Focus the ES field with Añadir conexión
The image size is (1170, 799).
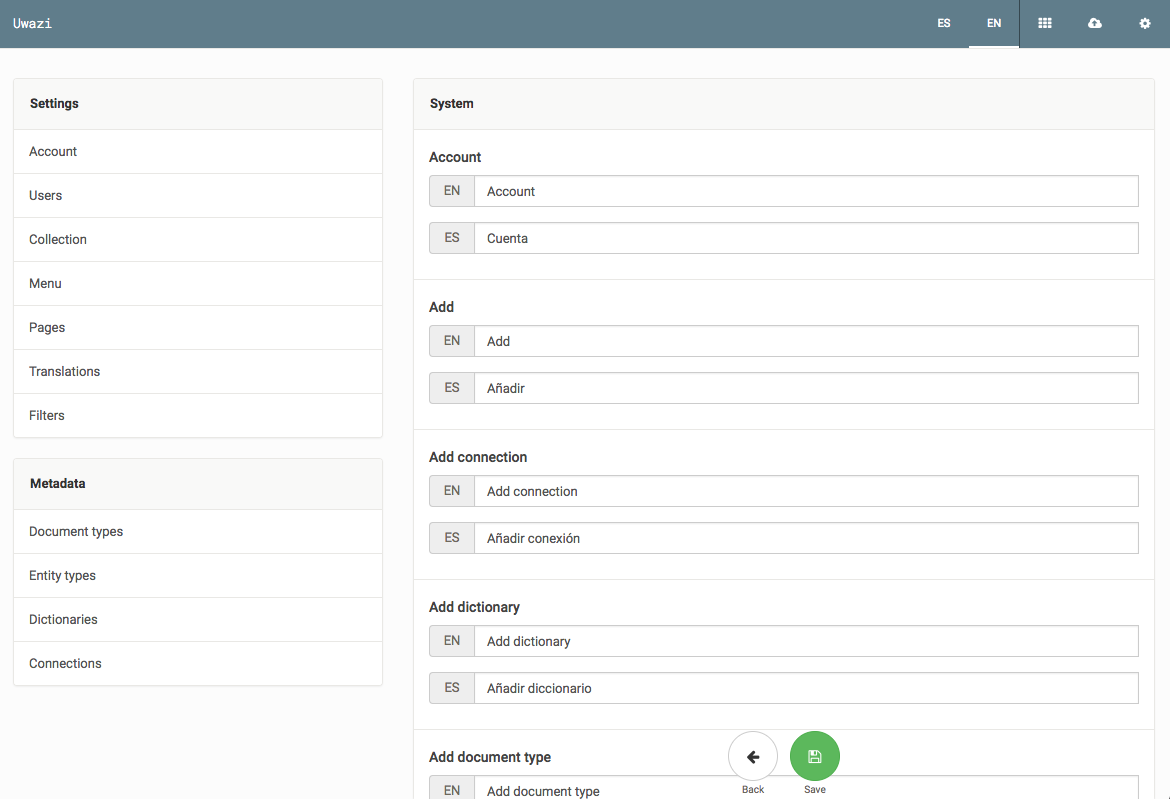(x=805, y=538)
